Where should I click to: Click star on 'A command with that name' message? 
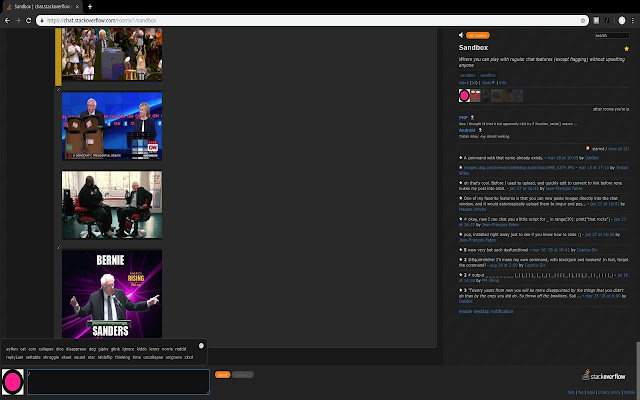461,158
